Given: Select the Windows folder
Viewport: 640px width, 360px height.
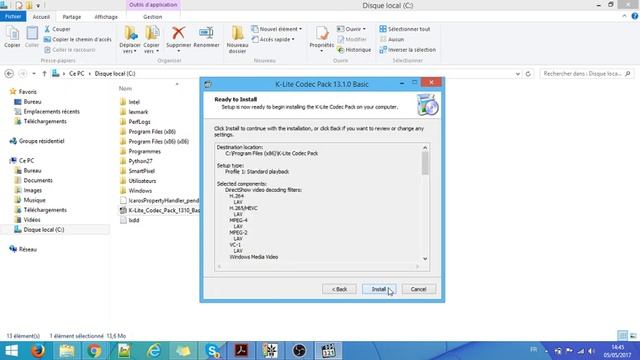Looking at the screenshot, I should pyautogui.click(x=140, y=191).
